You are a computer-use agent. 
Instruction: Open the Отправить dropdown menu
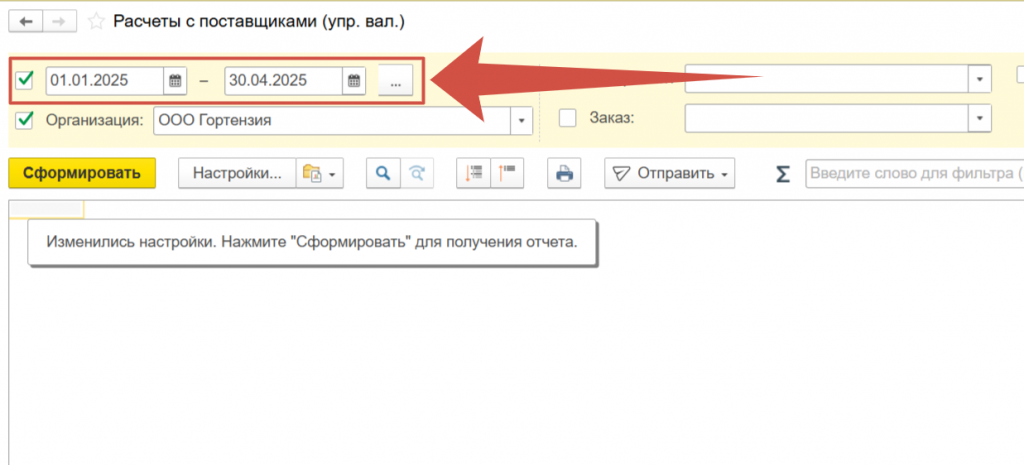click(669, 173)
